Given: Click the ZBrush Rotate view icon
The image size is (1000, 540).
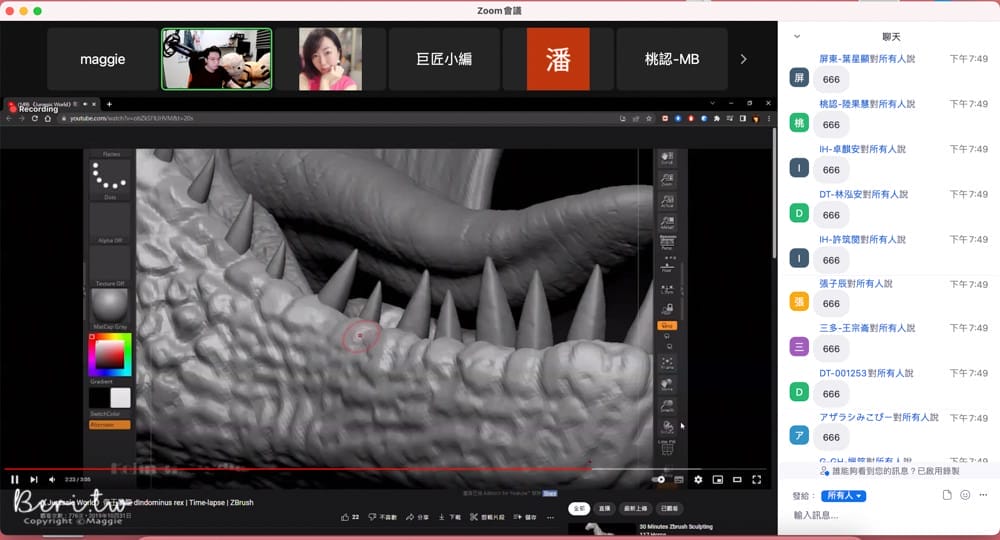Looking at the screenshot, I should pyautogui.click(x=667, y=427).
